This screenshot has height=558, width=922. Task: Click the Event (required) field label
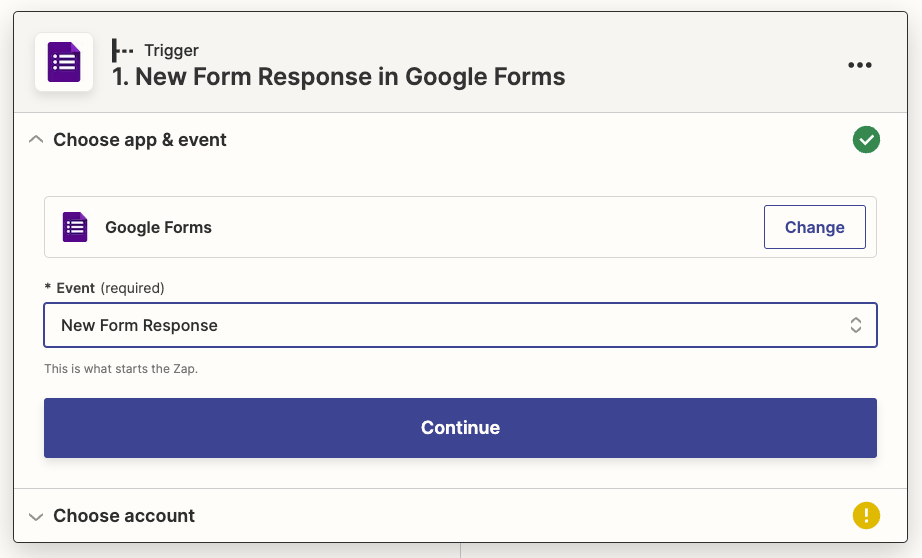click(105, 288)
